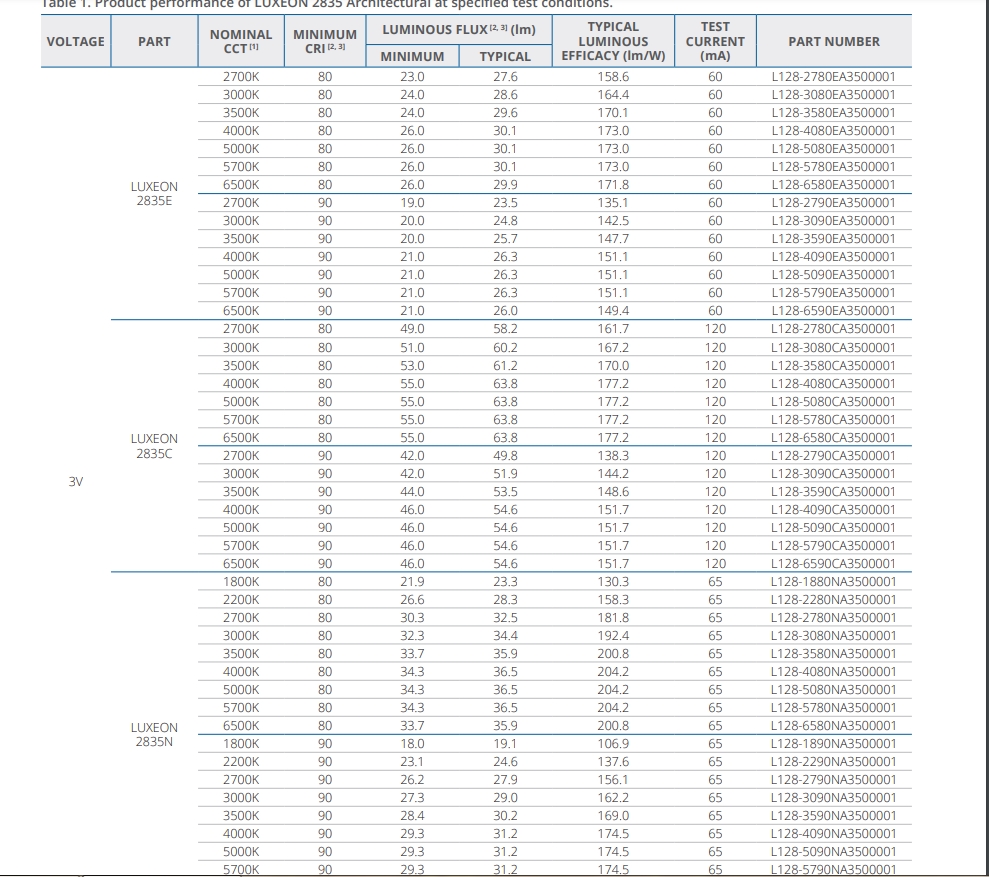Select part number L128-5780EA3500001
Screen dimensions: 989x877
[834, 167]
